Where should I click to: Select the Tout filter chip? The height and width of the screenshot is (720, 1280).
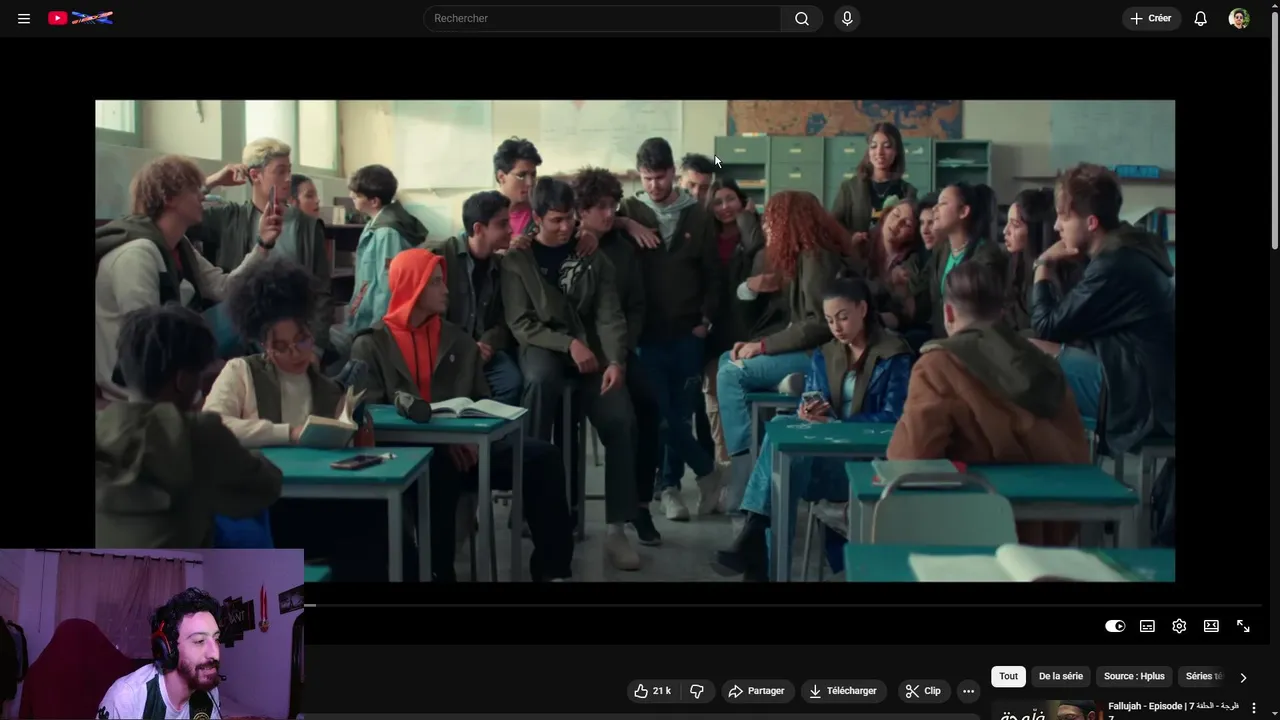[1008, 676]
